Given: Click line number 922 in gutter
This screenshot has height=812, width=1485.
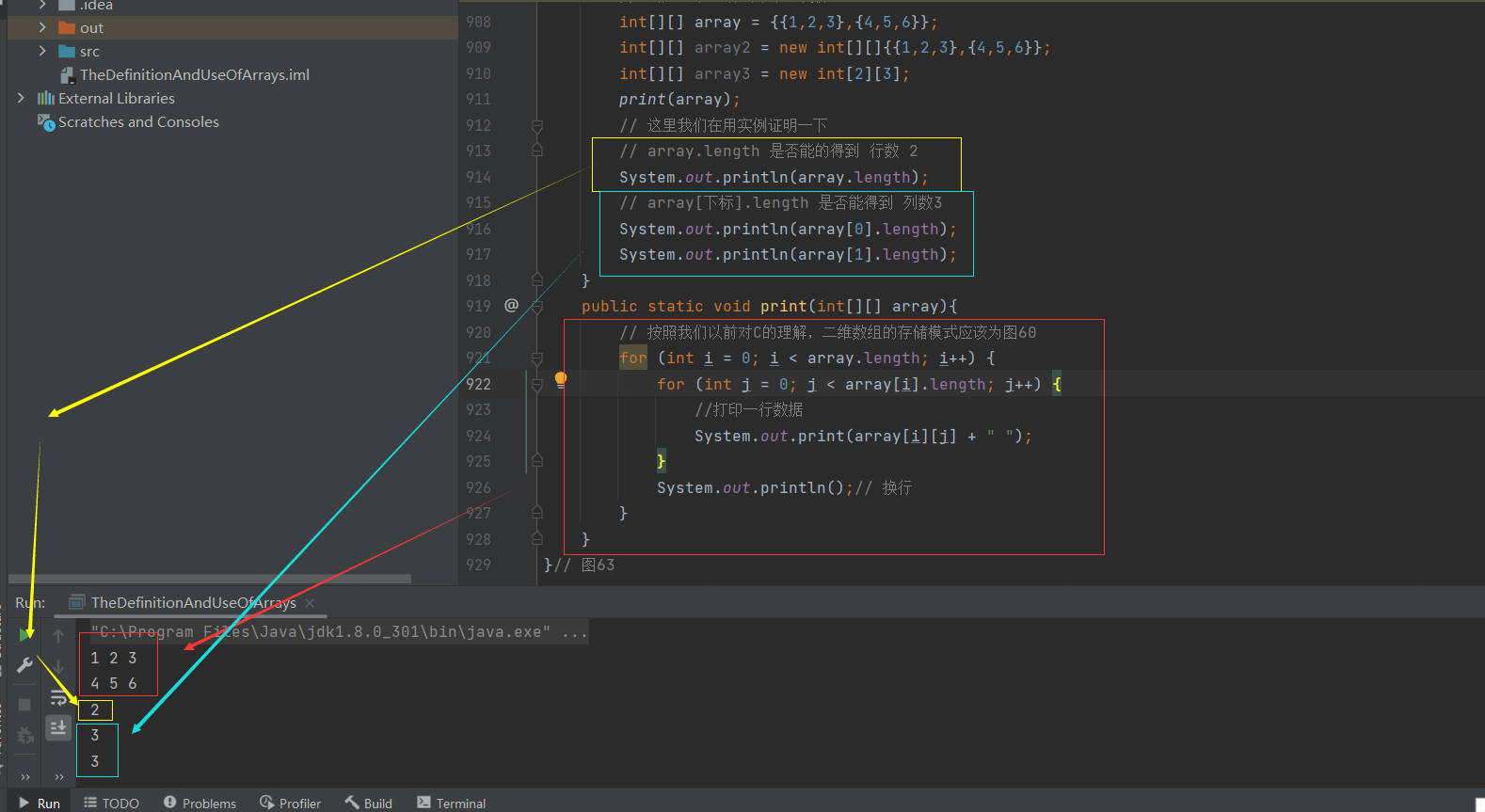Looking at the screenshot, I should pos(478,384).
